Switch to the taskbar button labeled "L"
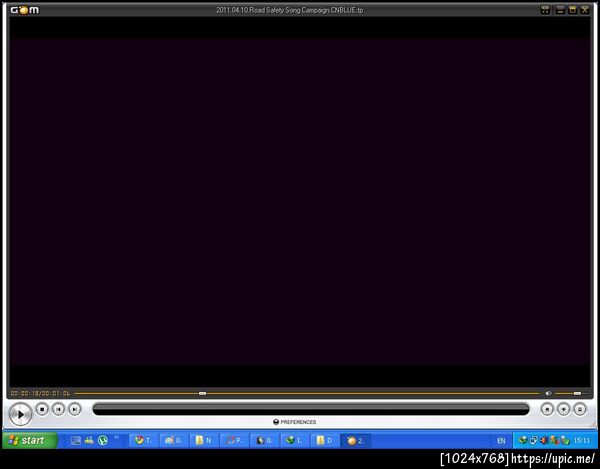Screen dimensions: 600x469 pos(294,440)
